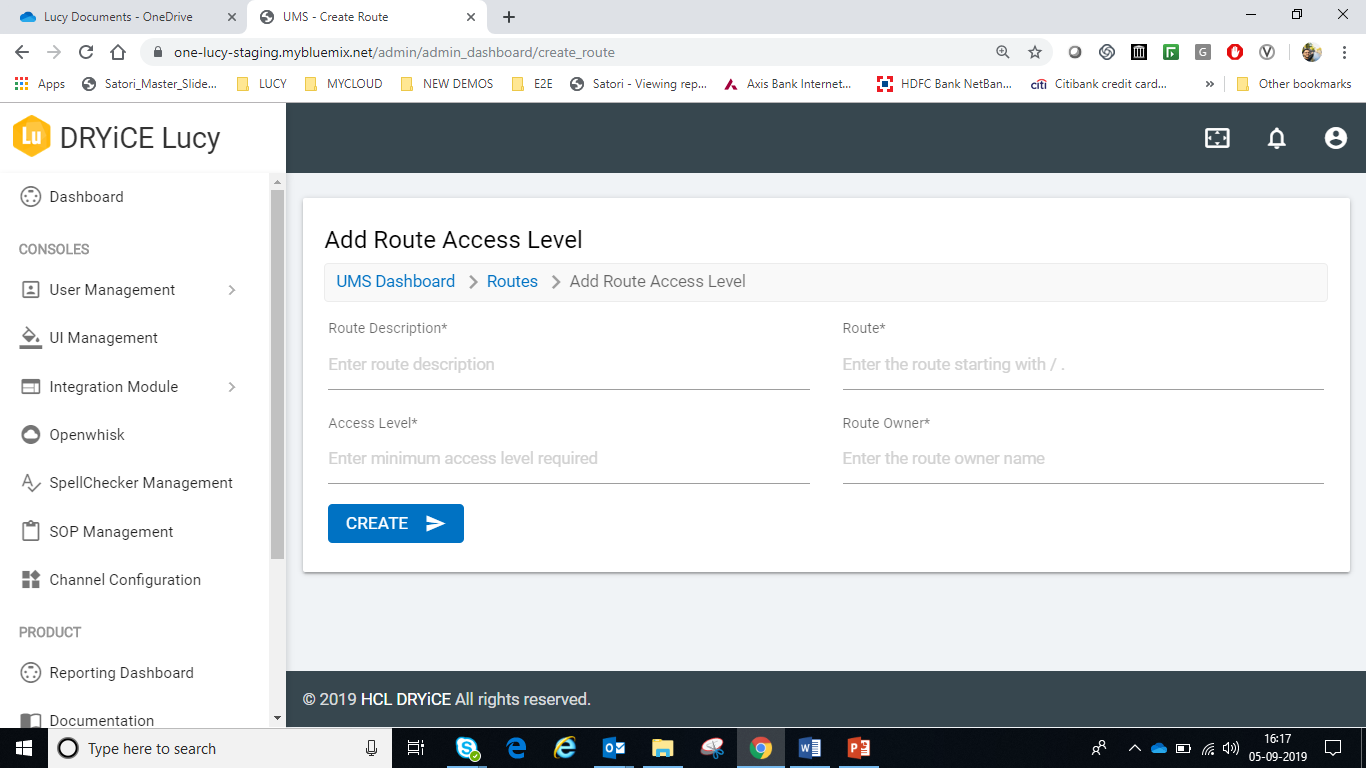Click the Reporting Dashboard icon
The width and height of the screenshot is (1366, 768).
[31, 673]
